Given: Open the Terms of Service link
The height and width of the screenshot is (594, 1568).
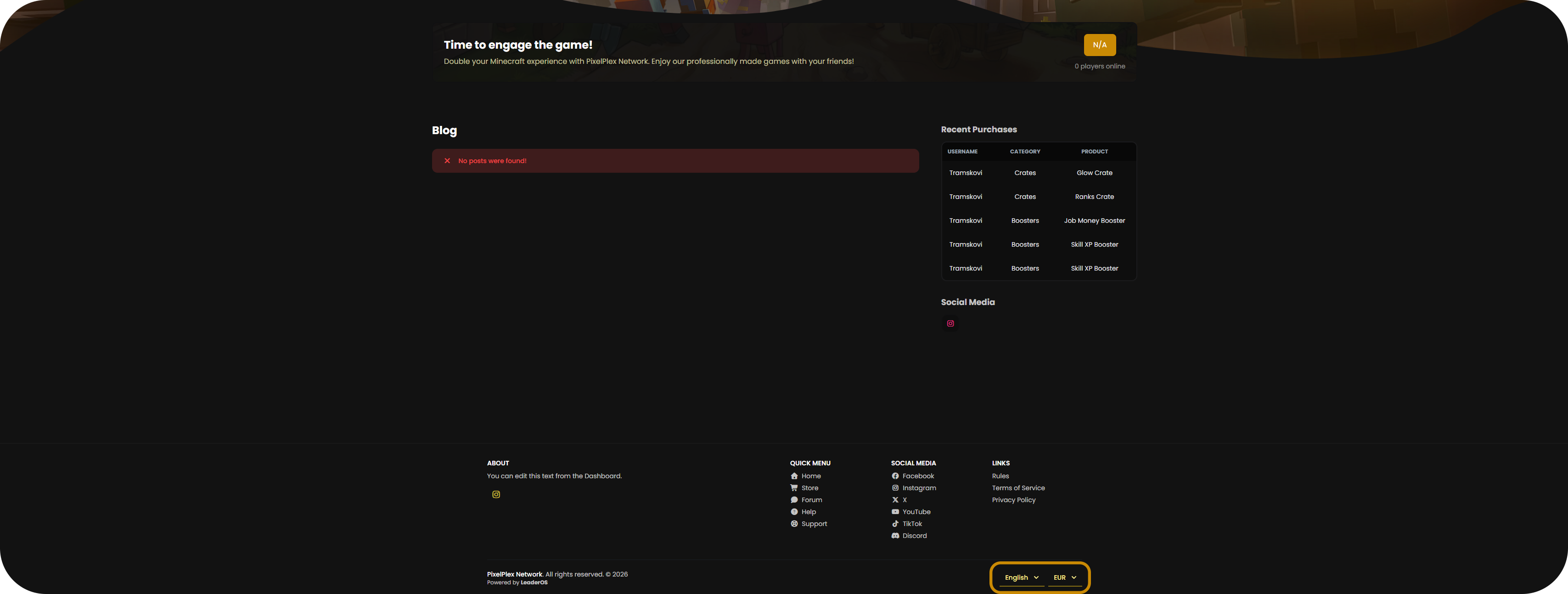Looking at the screenshot, I should coord(1018,488).
